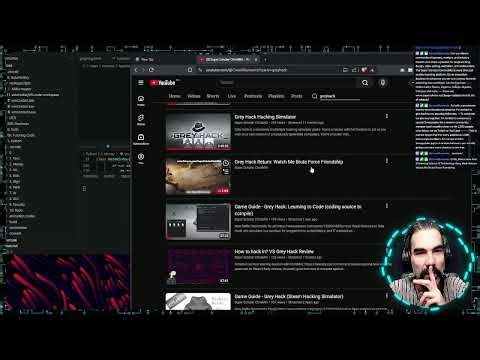Go forward using the browser forward arrow
Screen dimensions: 480x360
click(144, 70)
